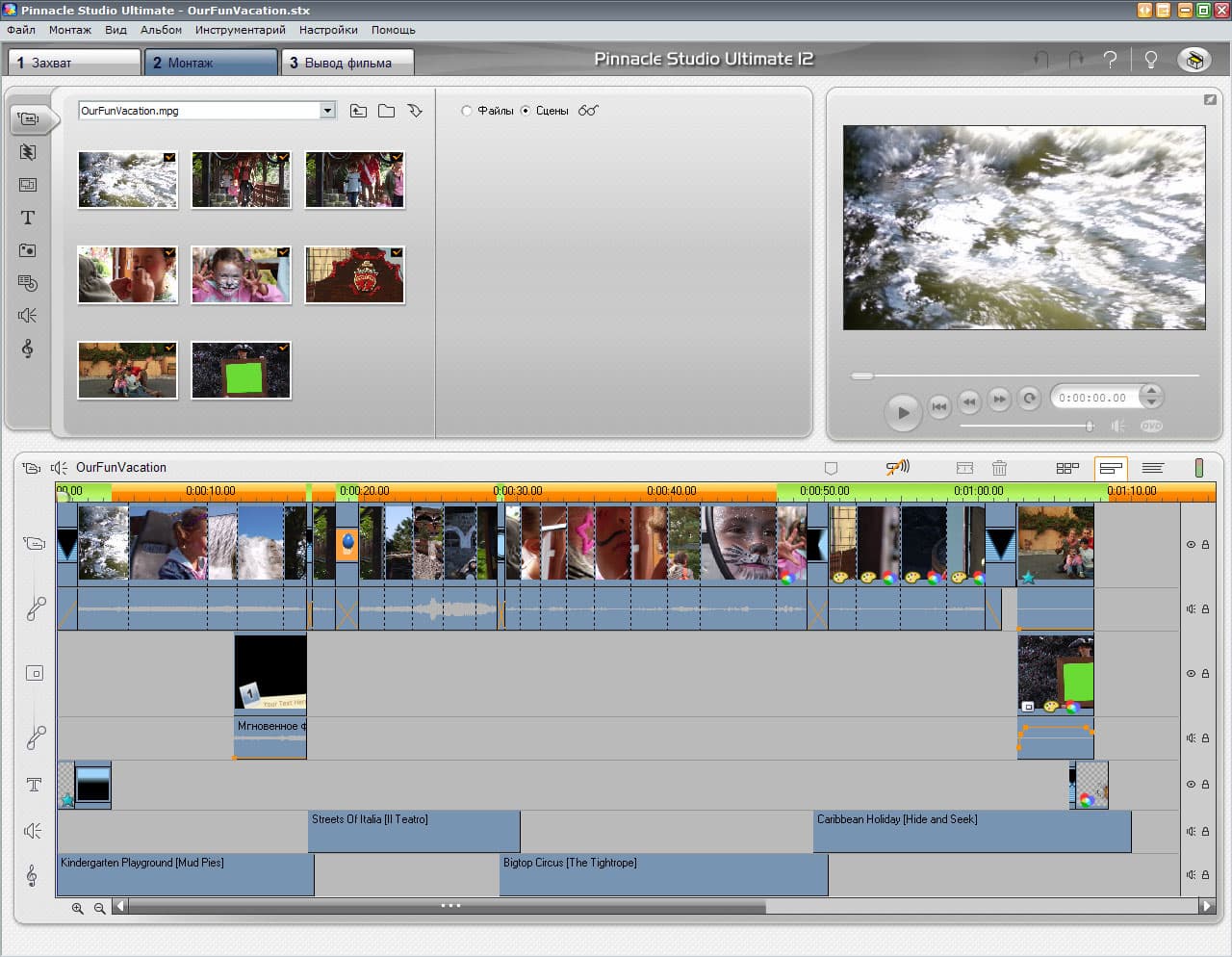
Task: Toggle loop playback in player
Action: click(1029, 398)
